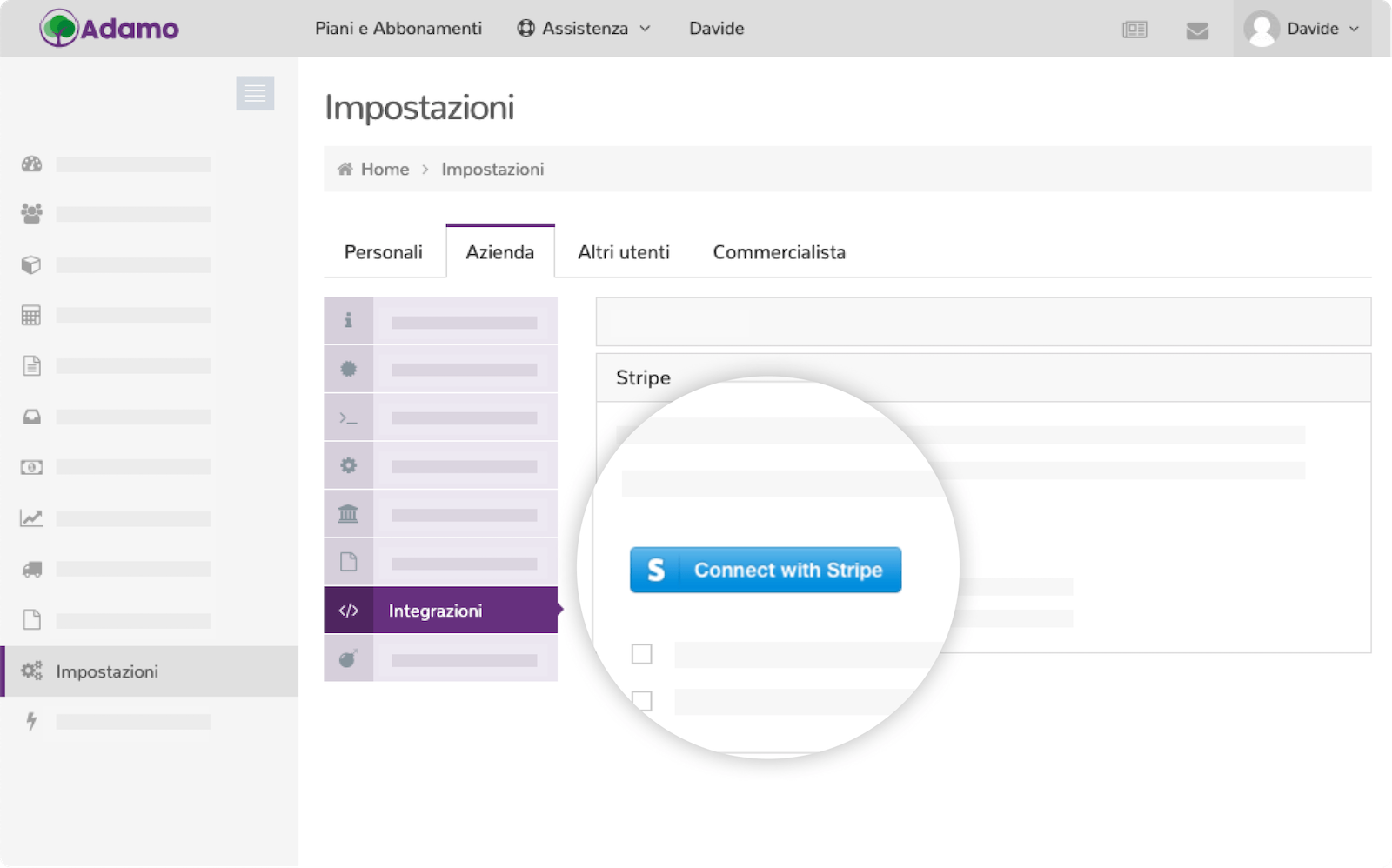Screen dimensions: 1392x868
Task: Switch to the Azienda tab
Action: tap(500, 252)
